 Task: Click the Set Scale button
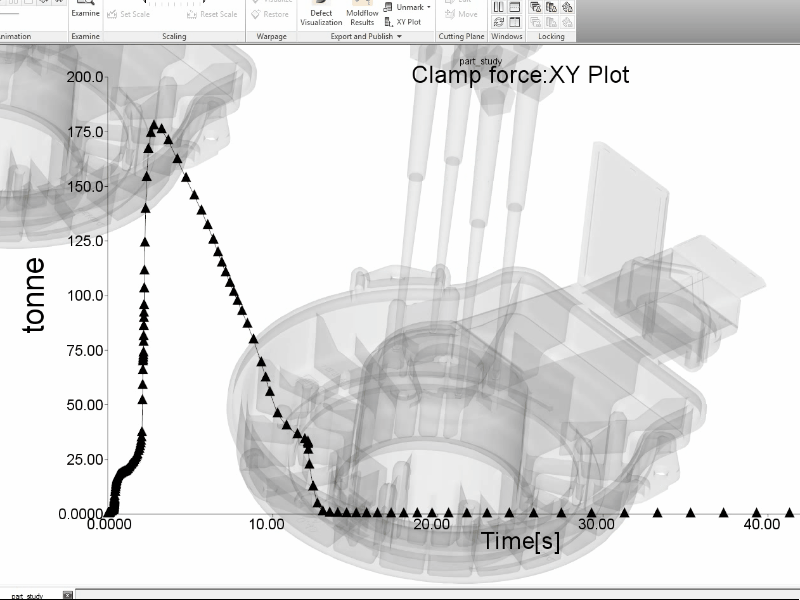129,14
